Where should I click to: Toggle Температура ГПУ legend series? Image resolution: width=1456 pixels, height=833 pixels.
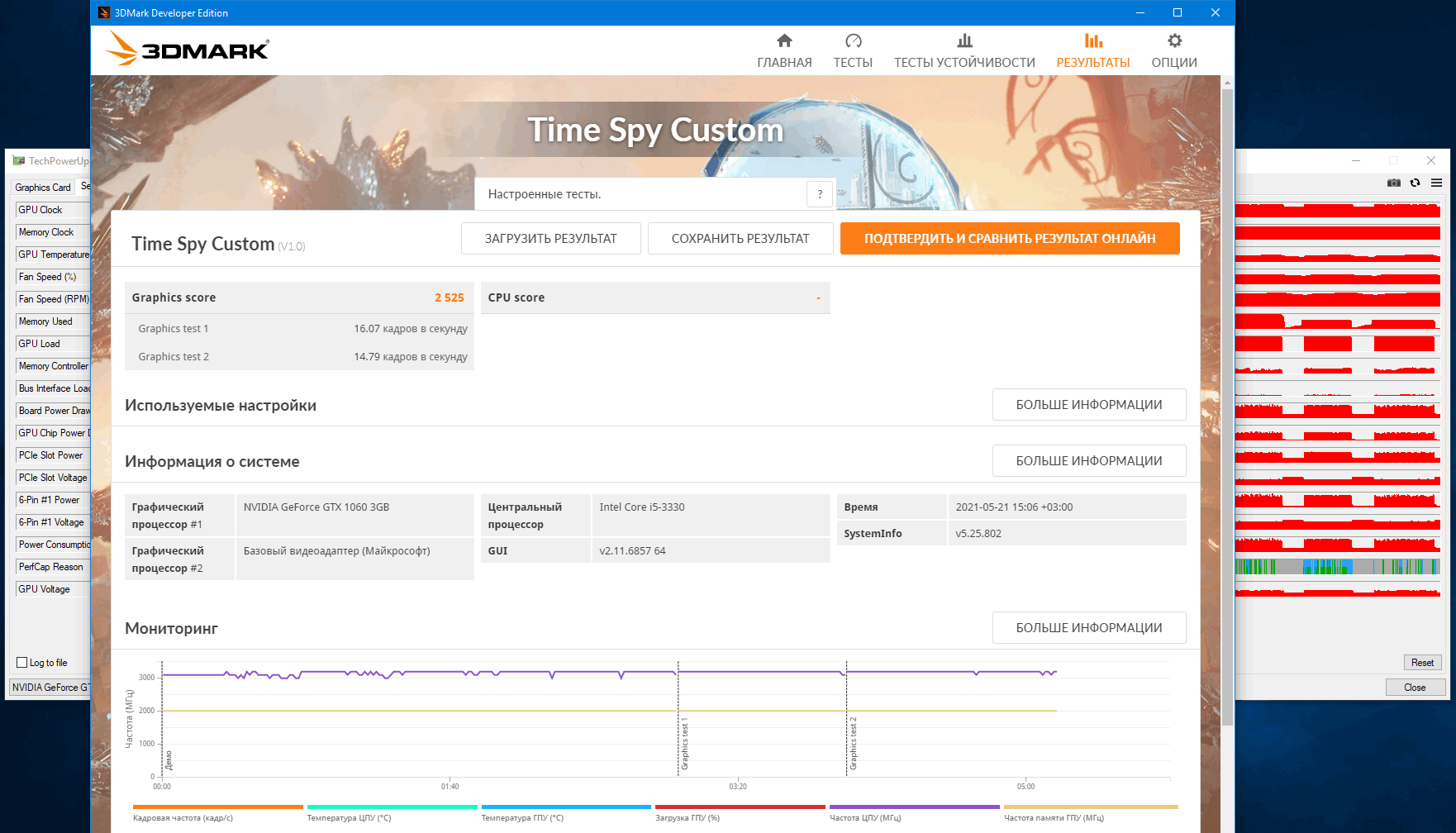click(566, 814)
